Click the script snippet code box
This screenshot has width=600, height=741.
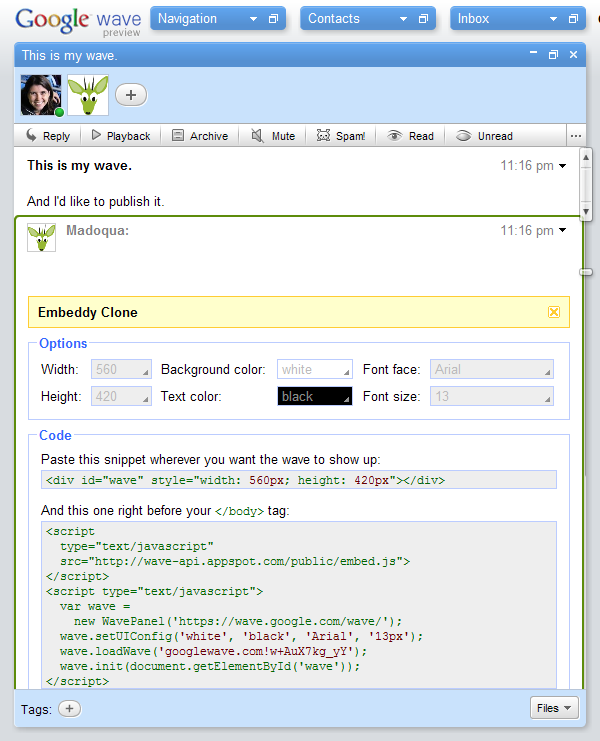coord(299,605)
